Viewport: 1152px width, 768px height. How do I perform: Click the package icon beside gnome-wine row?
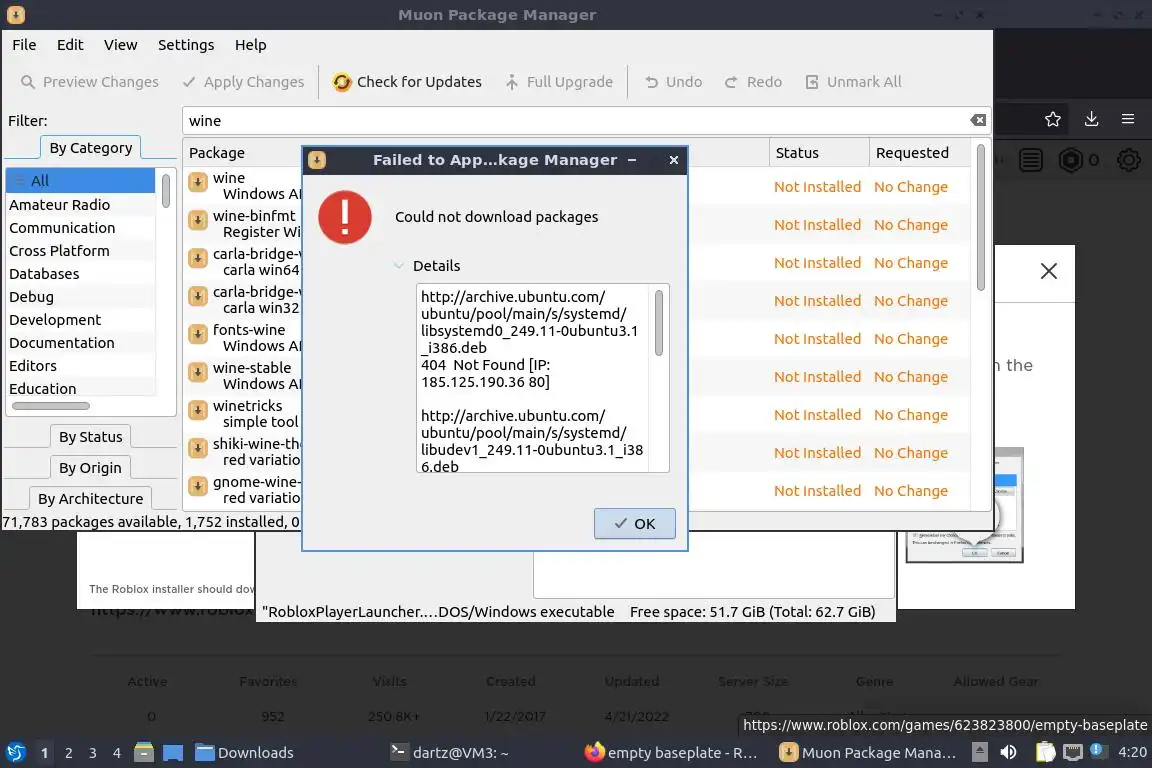tap(198, 486)
